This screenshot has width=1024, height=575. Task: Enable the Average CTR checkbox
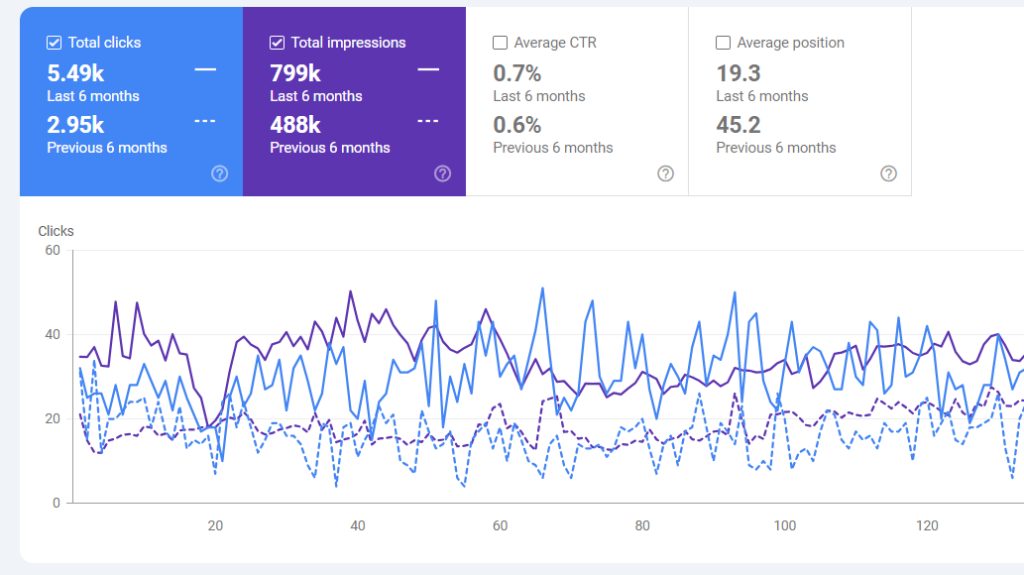pos(500,43)
